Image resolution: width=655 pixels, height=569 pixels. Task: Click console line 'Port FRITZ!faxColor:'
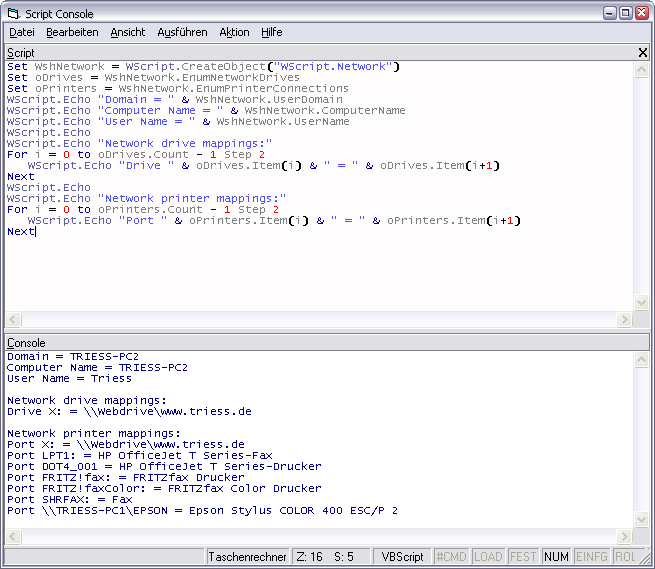164,488
